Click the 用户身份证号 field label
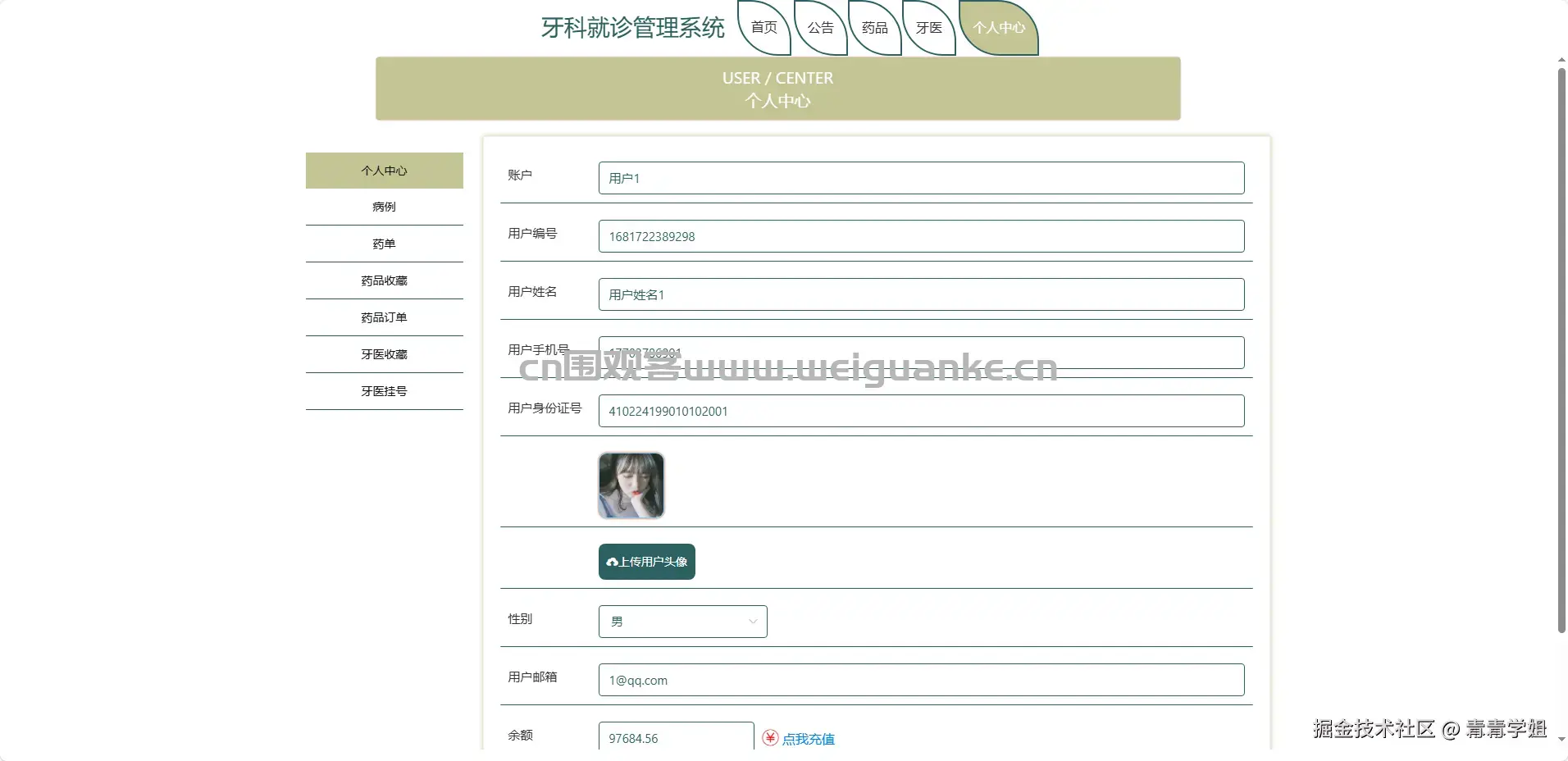 [545, 408]
